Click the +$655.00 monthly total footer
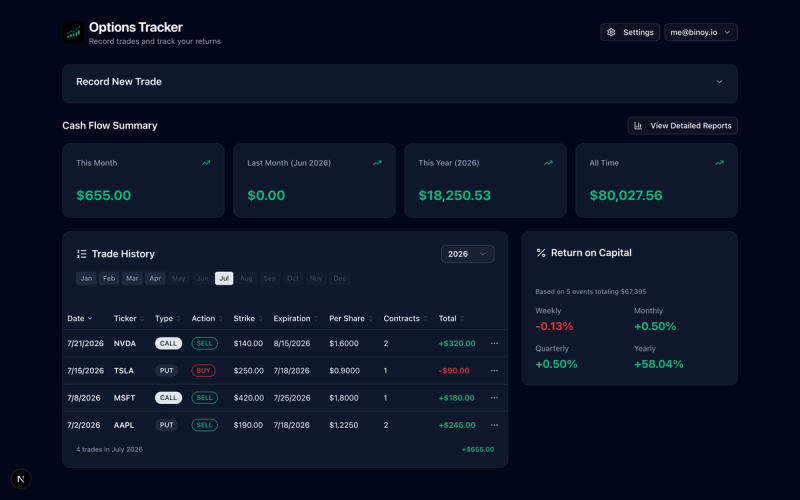Screen dimensions: 800x500 [478, 449]
